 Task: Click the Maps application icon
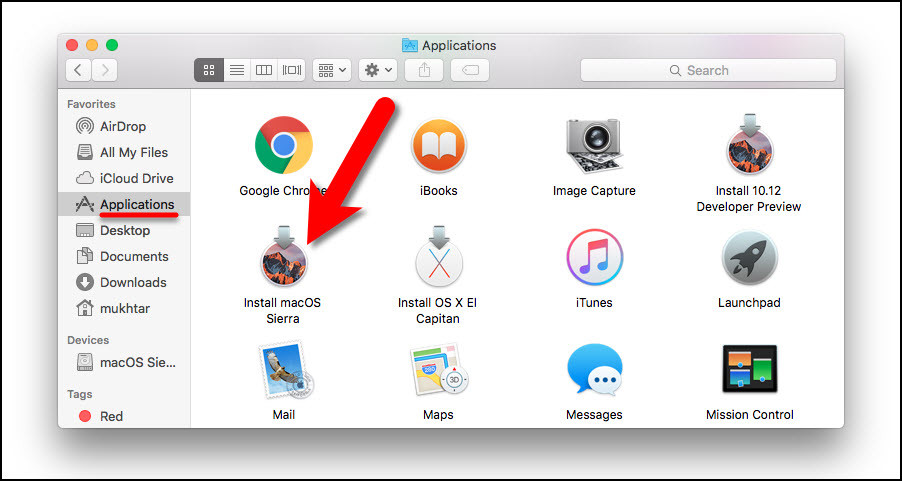click(438, 370)
